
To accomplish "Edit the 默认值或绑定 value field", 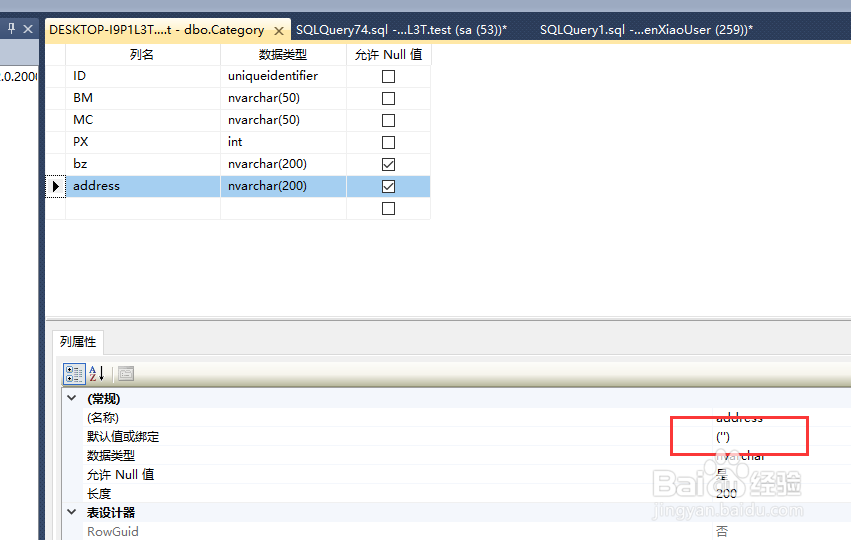I will pyautogui.click(x=782, y=436).
